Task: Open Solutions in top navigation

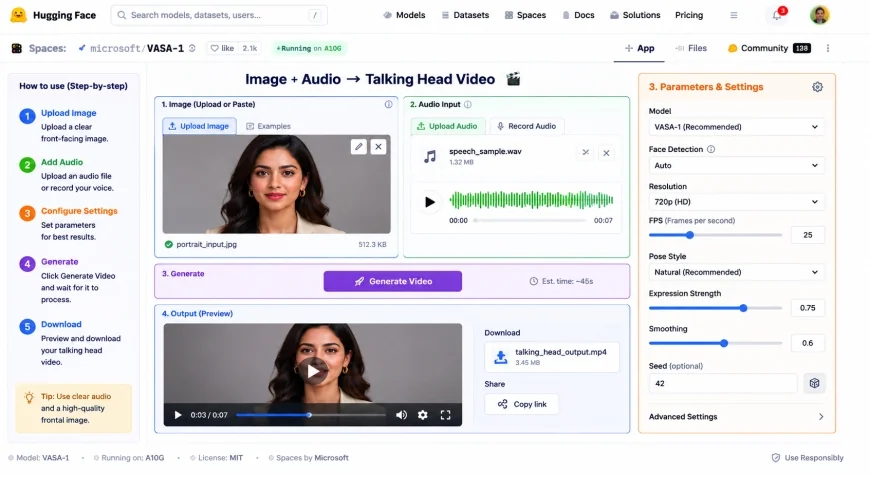Action: click(635, 15)
